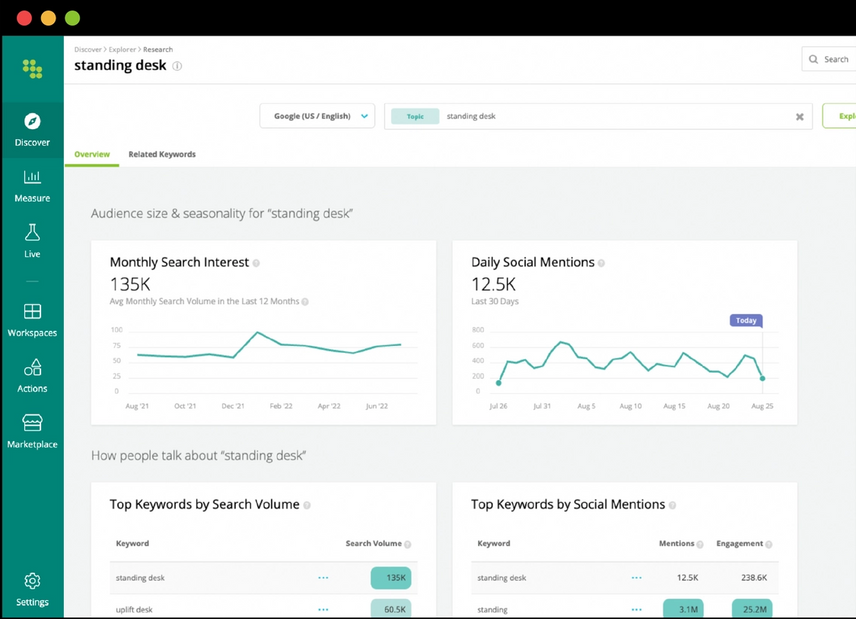
Task: Select the Actions icon in the sidebar
Action: 32,378
